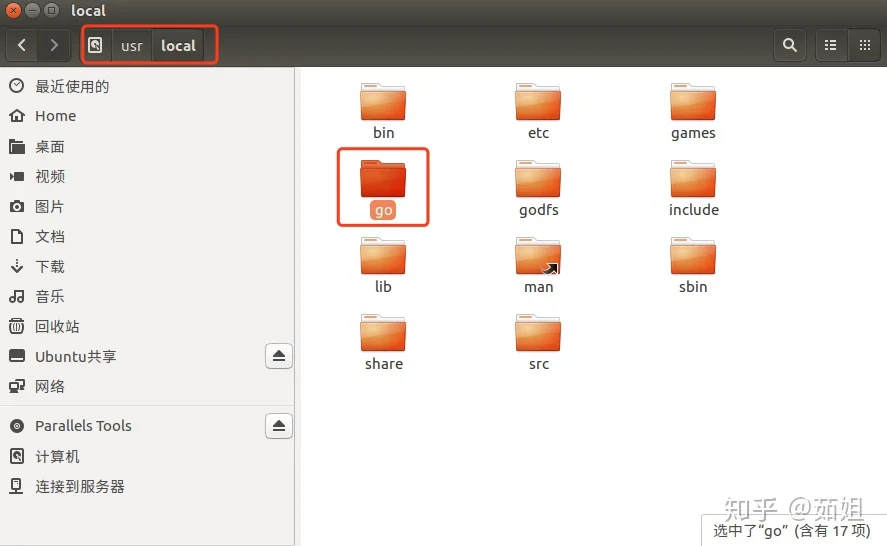The image size is (887, 546).
Task: Open 最近使用的 in sidebar
Action: [147, 86]
